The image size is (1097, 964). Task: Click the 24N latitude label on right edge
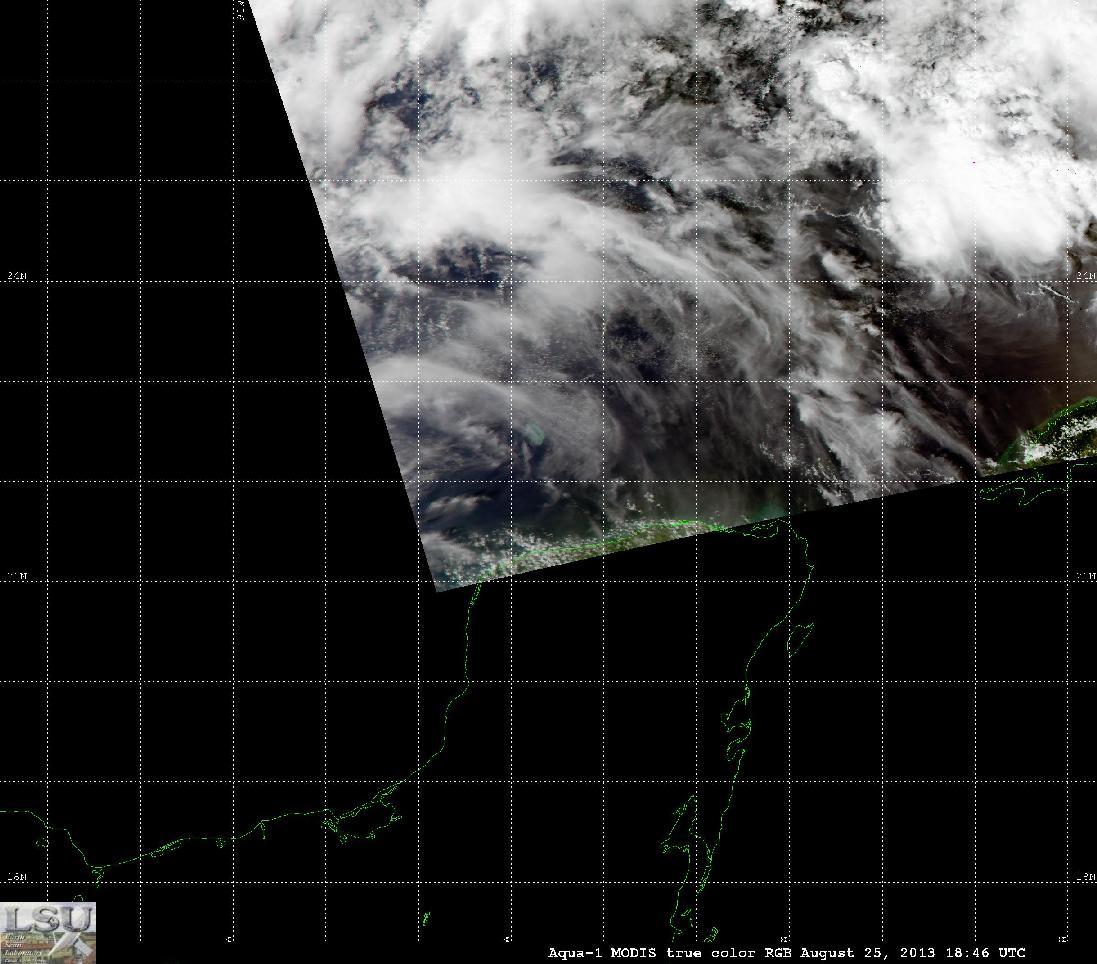point(1086,276)
